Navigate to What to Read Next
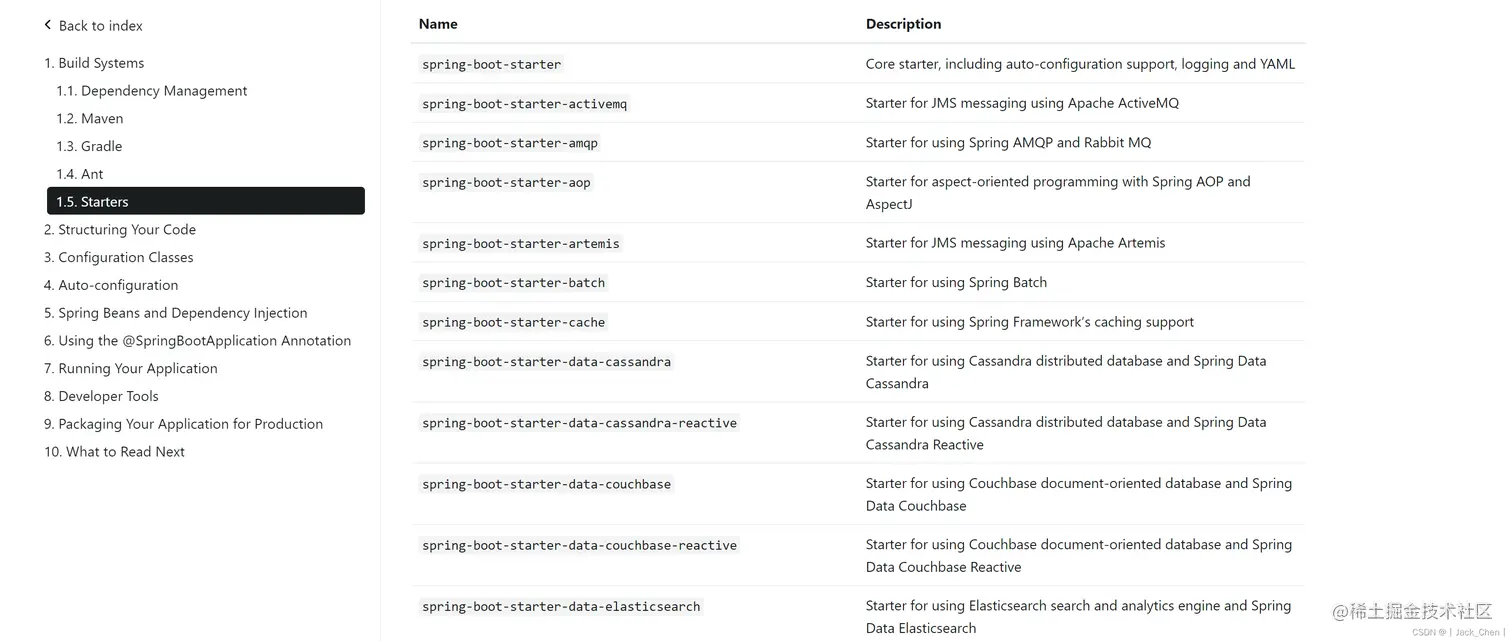The width and height of the screenshot is (1512, 641). [114, 452]
